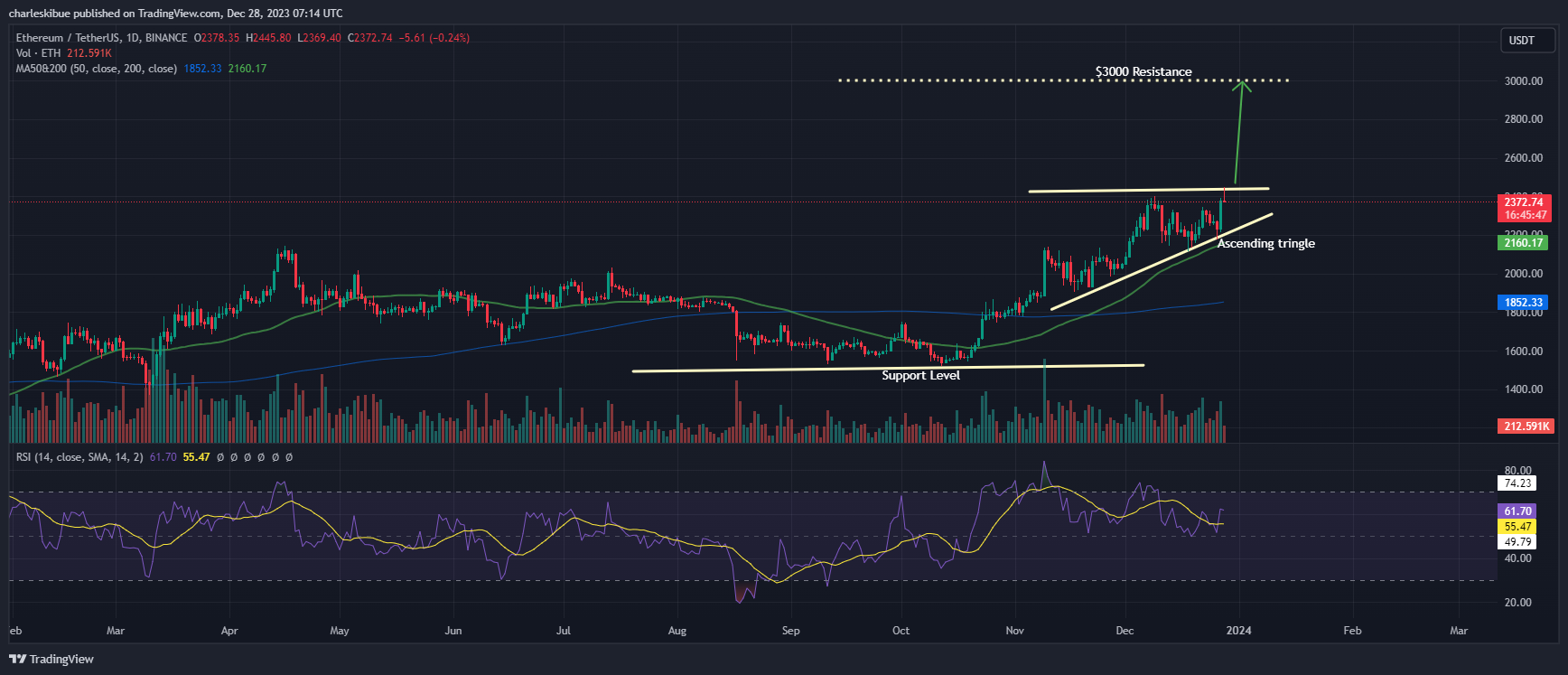The height and width of the screenshot is (675, 1568).
Task: Click the purple 61.70 RSI value label
Action: 1517,511
